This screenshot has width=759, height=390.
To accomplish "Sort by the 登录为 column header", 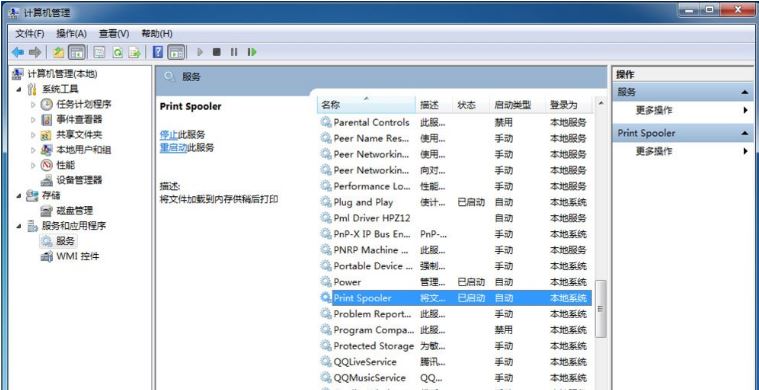I will (569, 105).
